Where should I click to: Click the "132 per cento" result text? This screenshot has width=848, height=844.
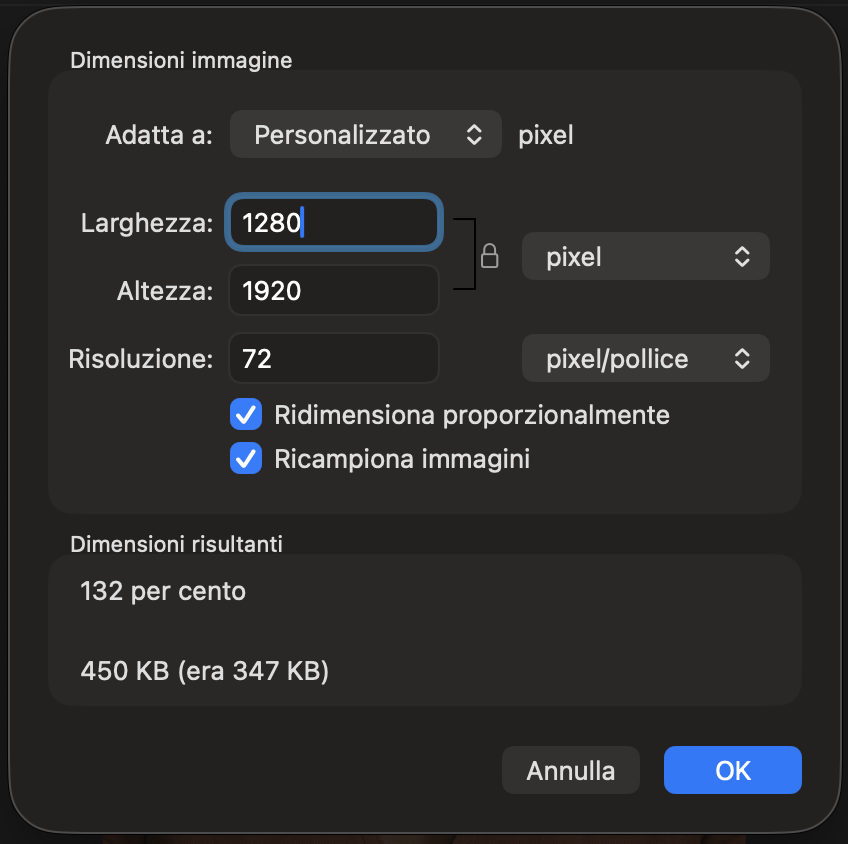[x=163, y=591]
